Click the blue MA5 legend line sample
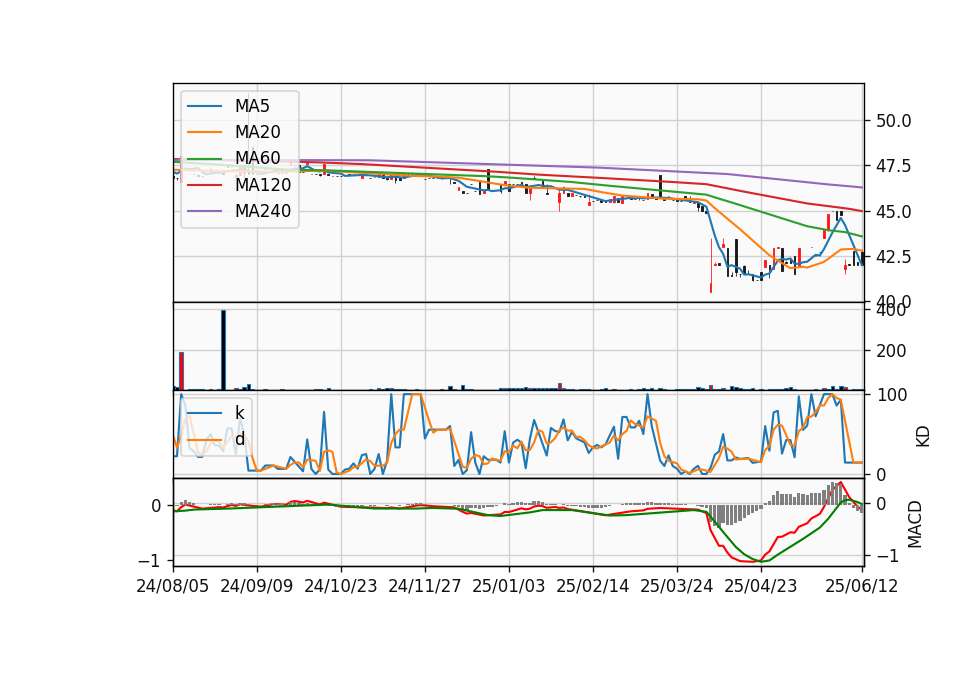The image size is (960, 690). tap(205, 106)
